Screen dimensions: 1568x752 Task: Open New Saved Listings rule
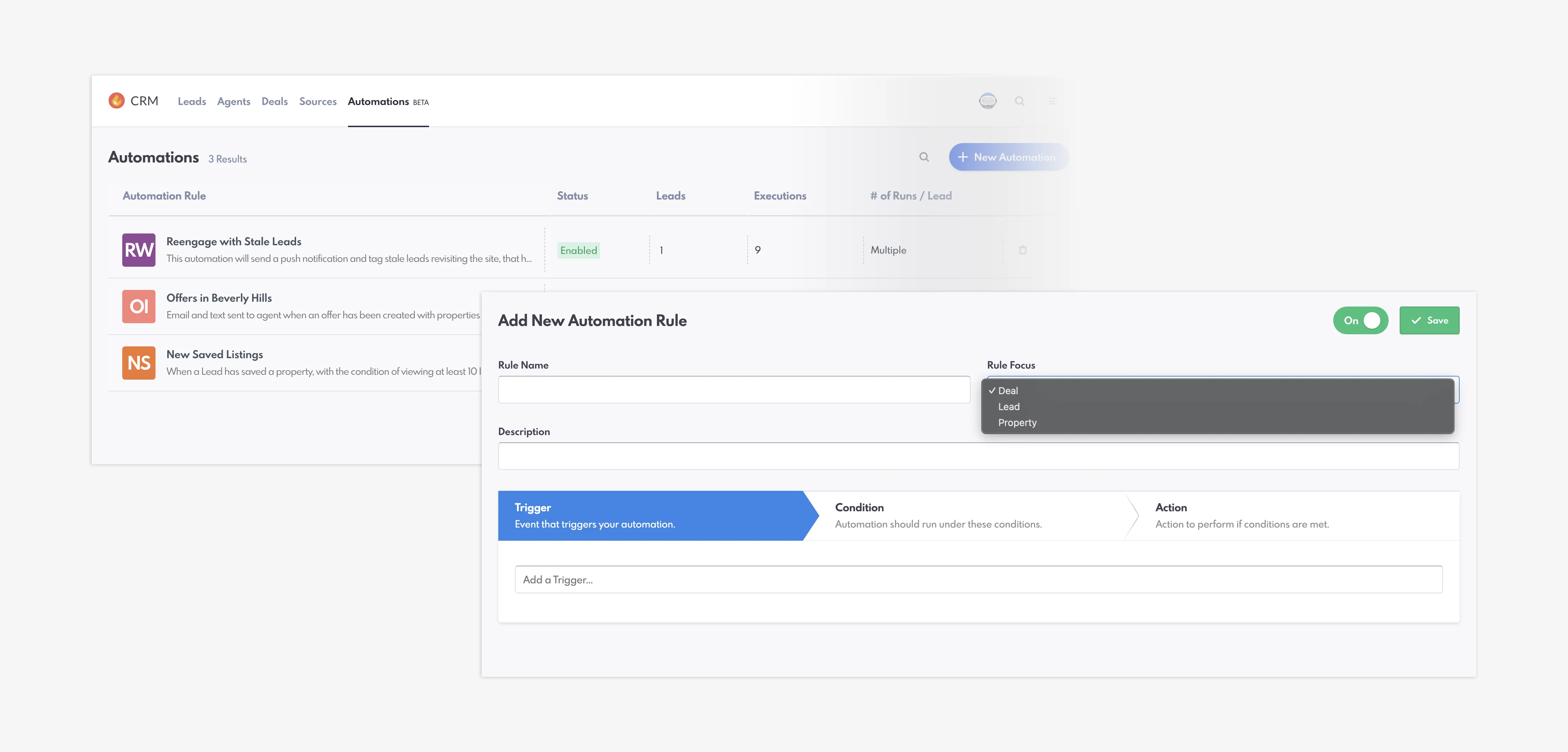click(x=215, y=354)
